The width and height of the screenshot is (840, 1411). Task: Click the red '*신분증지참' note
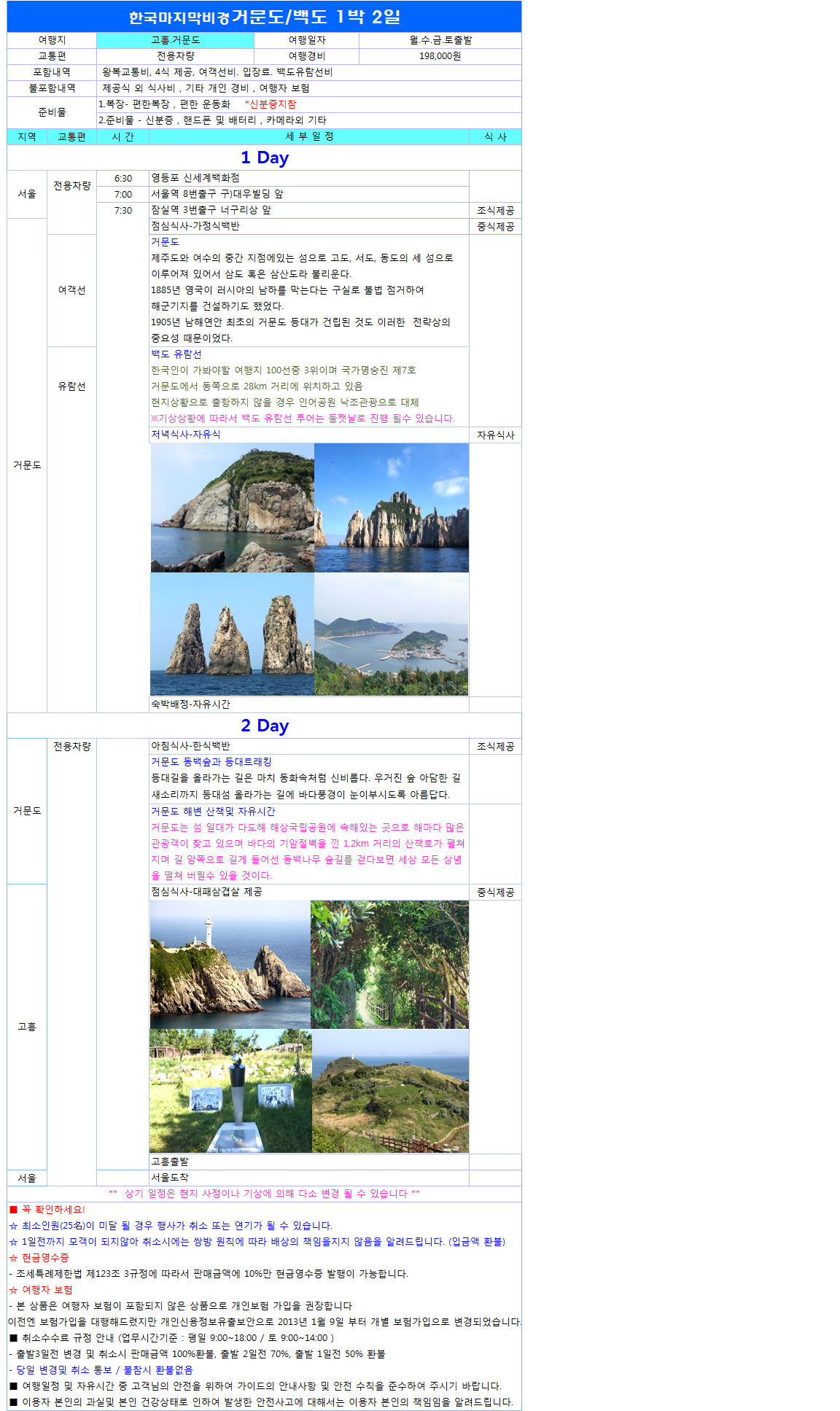coord(271,104)
